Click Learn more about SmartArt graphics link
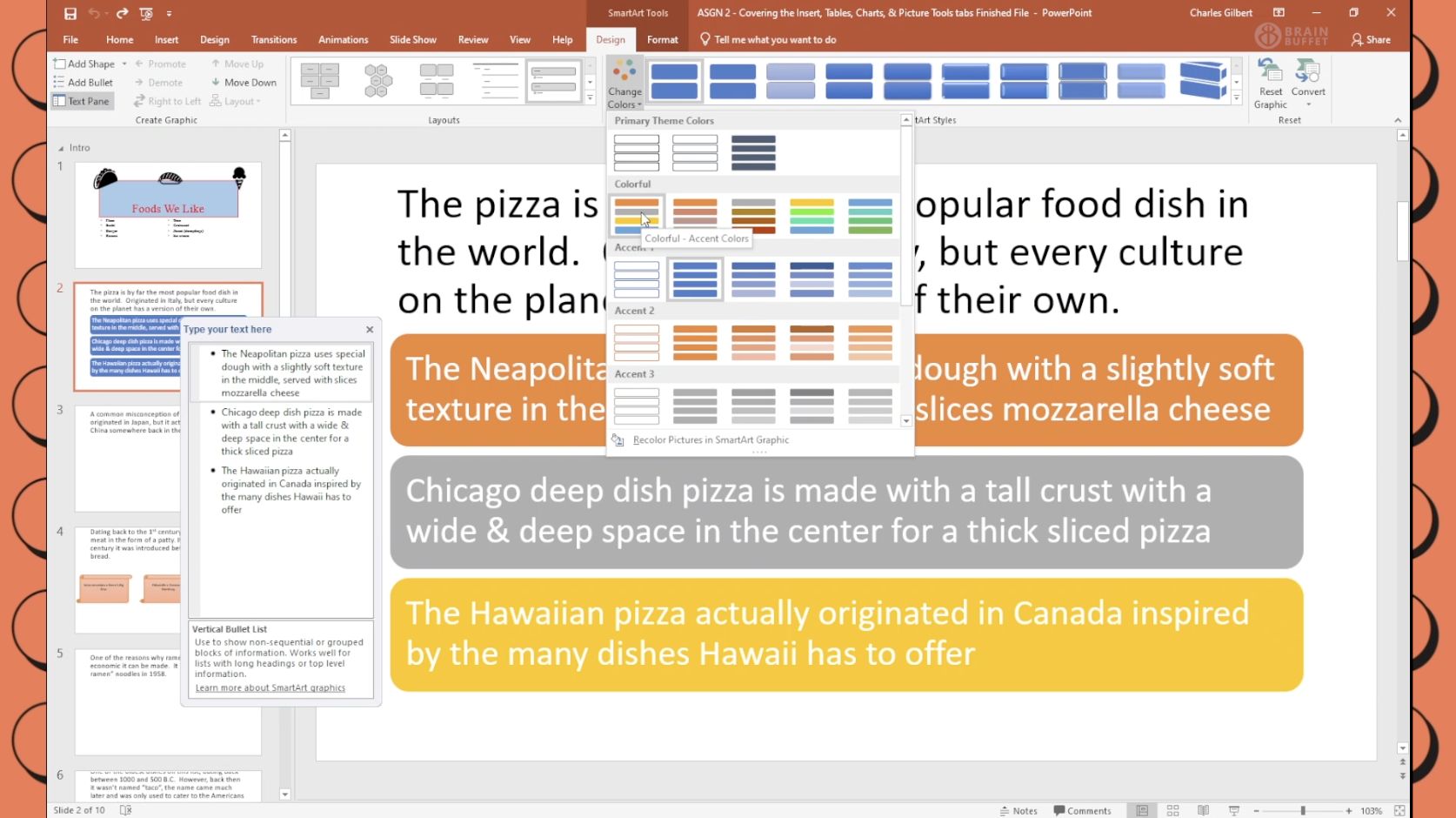 [270, 688]
